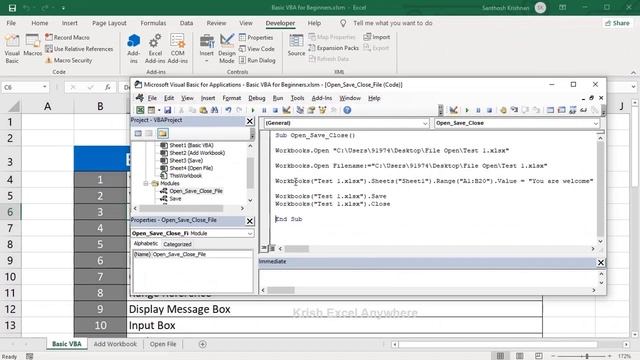Switch to the Add Workbook sheet tab

[x=115, y=344]
